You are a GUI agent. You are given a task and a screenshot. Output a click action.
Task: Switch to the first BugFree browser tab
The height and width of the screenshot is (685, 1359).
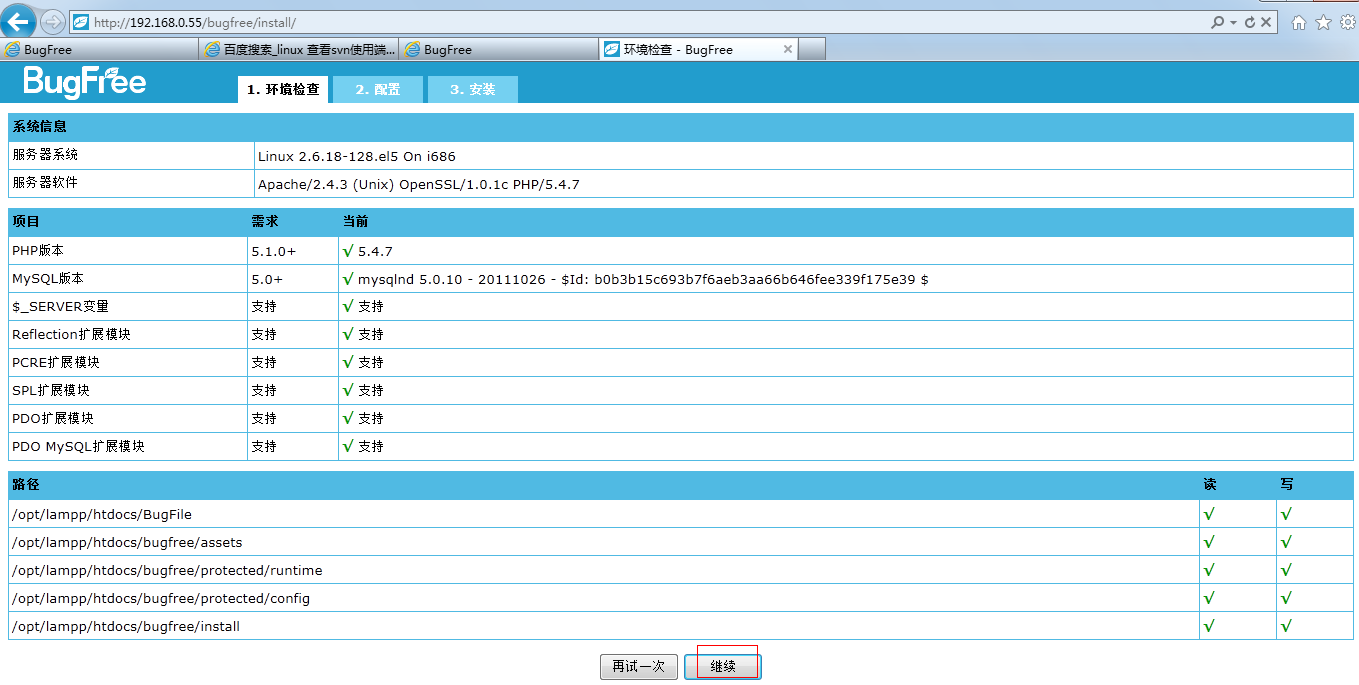click(100, 49)
